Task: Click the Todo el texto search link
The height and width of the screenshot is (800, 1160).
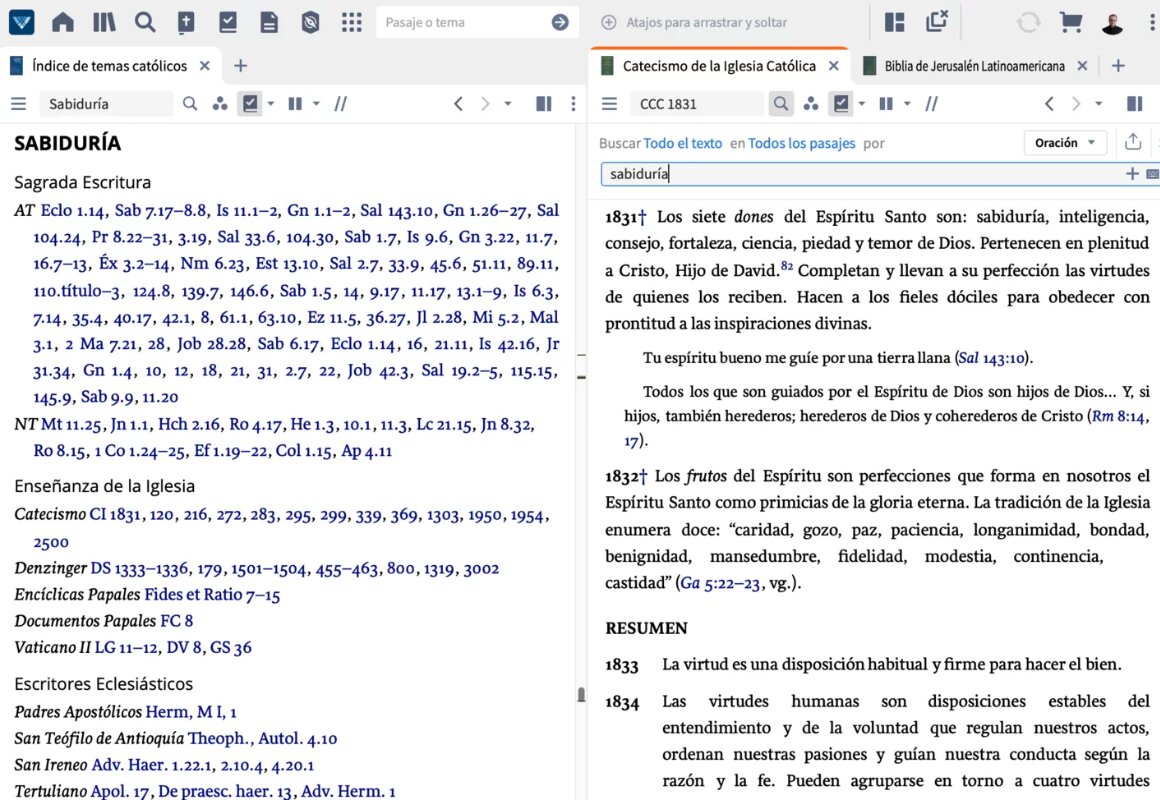Action: [x=683, y=144]
